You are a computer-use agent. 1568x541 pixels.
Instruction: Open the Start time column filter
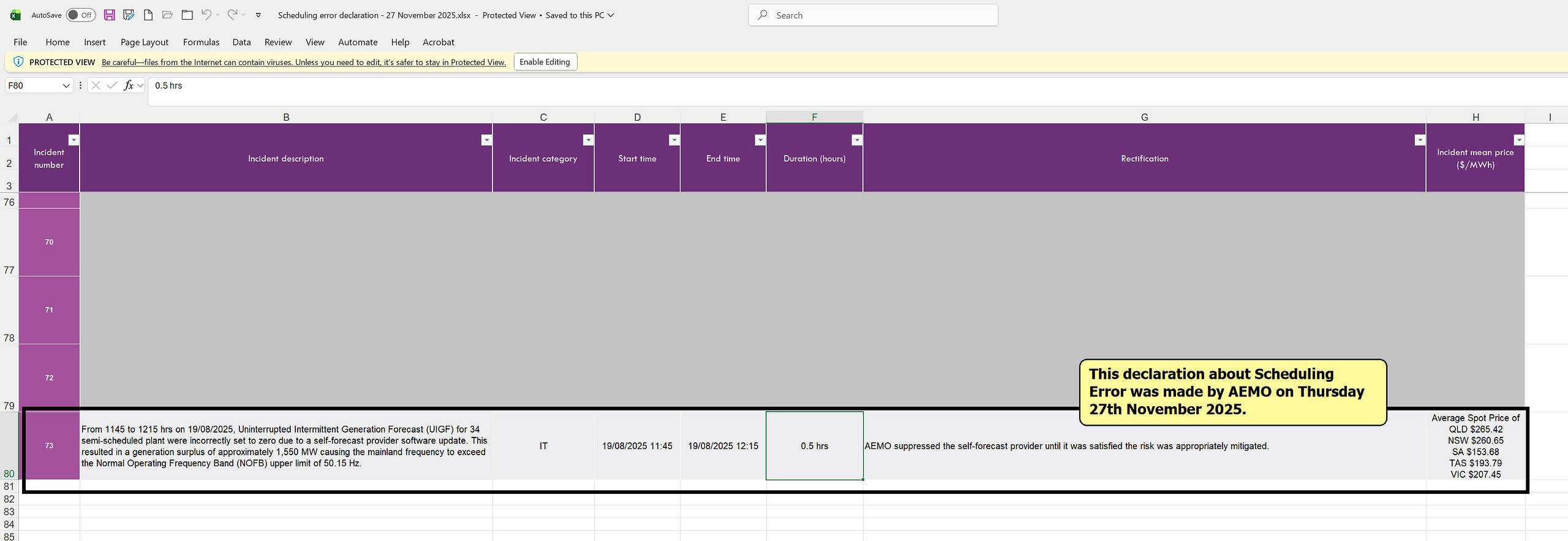pyautogui.click(x=674, y=140)
